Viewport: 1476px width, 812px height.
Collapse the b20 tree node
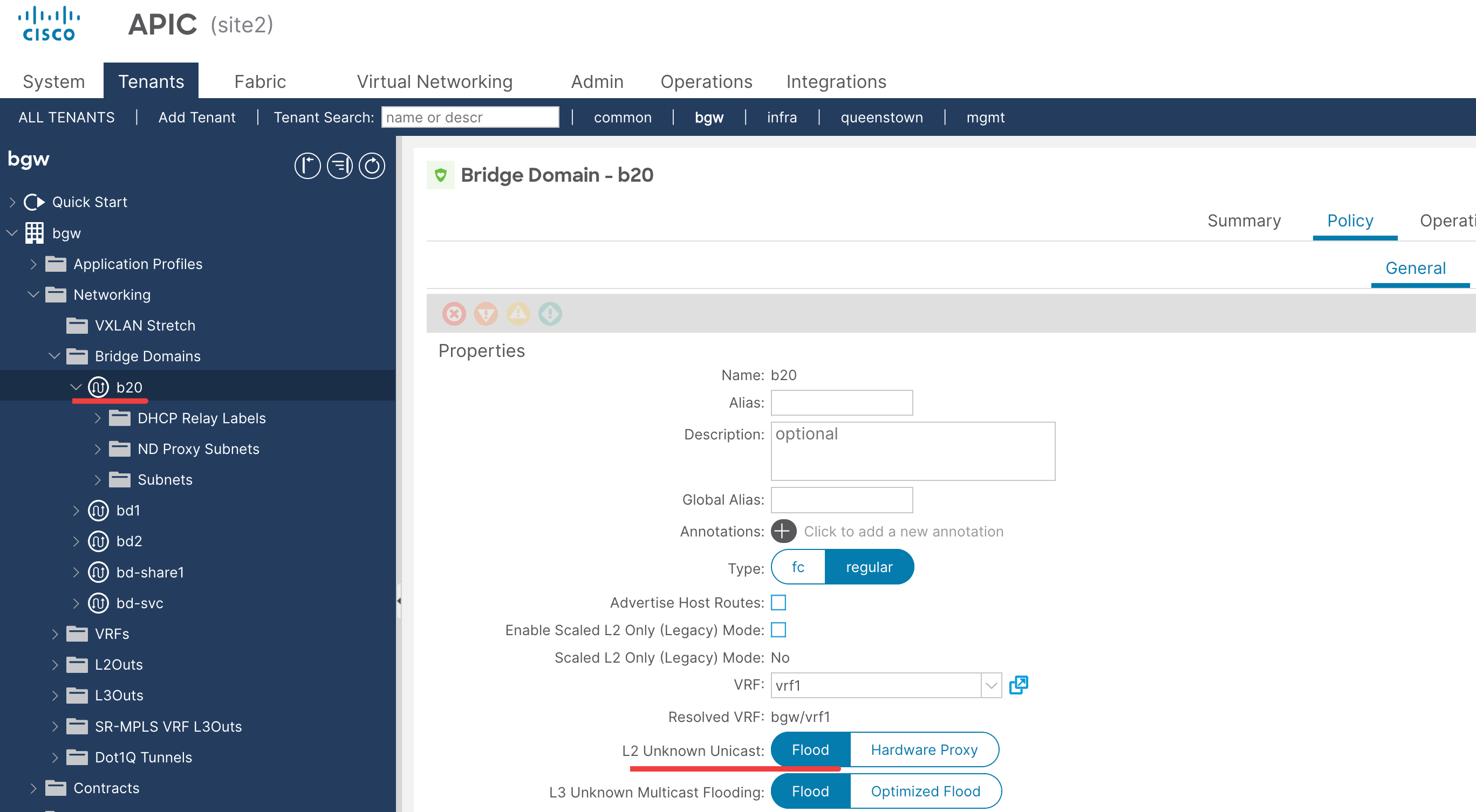[76, 387]
